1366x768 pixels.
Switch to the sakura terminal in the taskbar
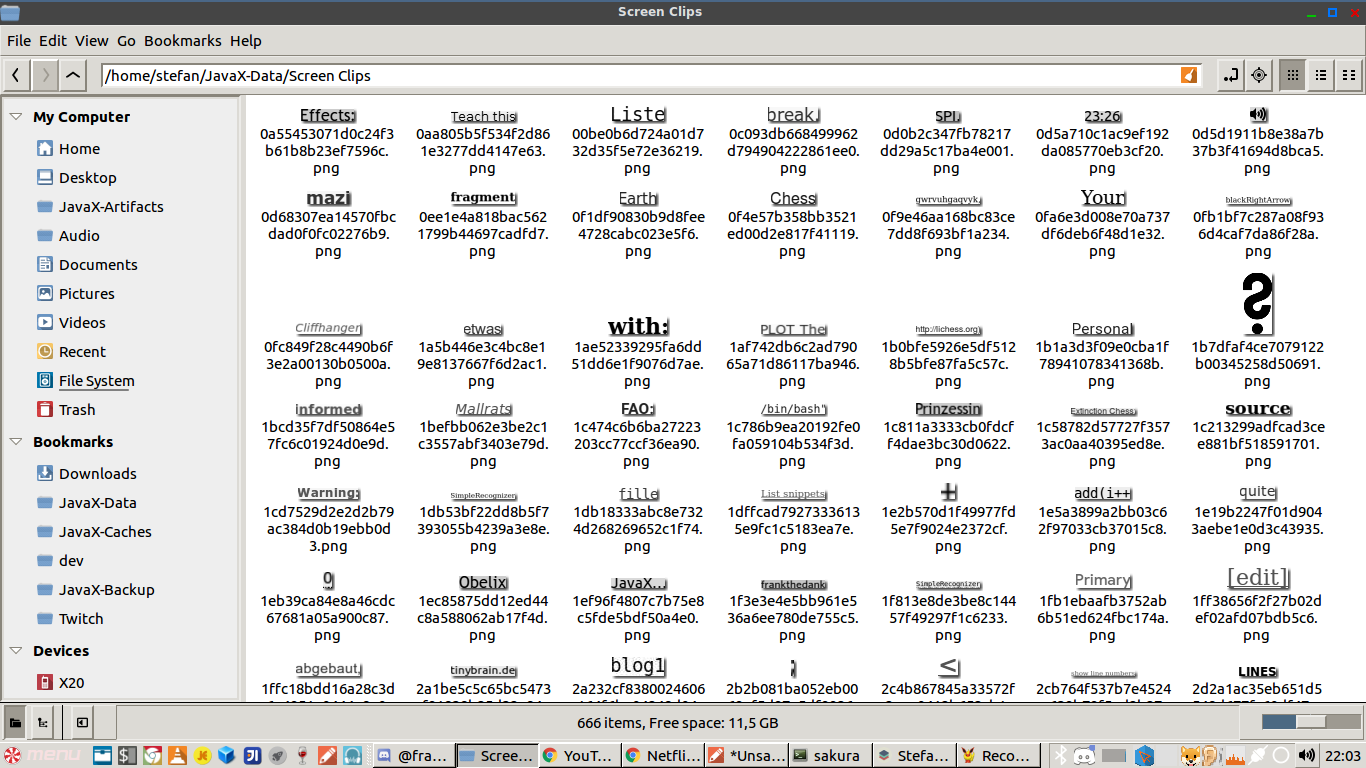826,755
